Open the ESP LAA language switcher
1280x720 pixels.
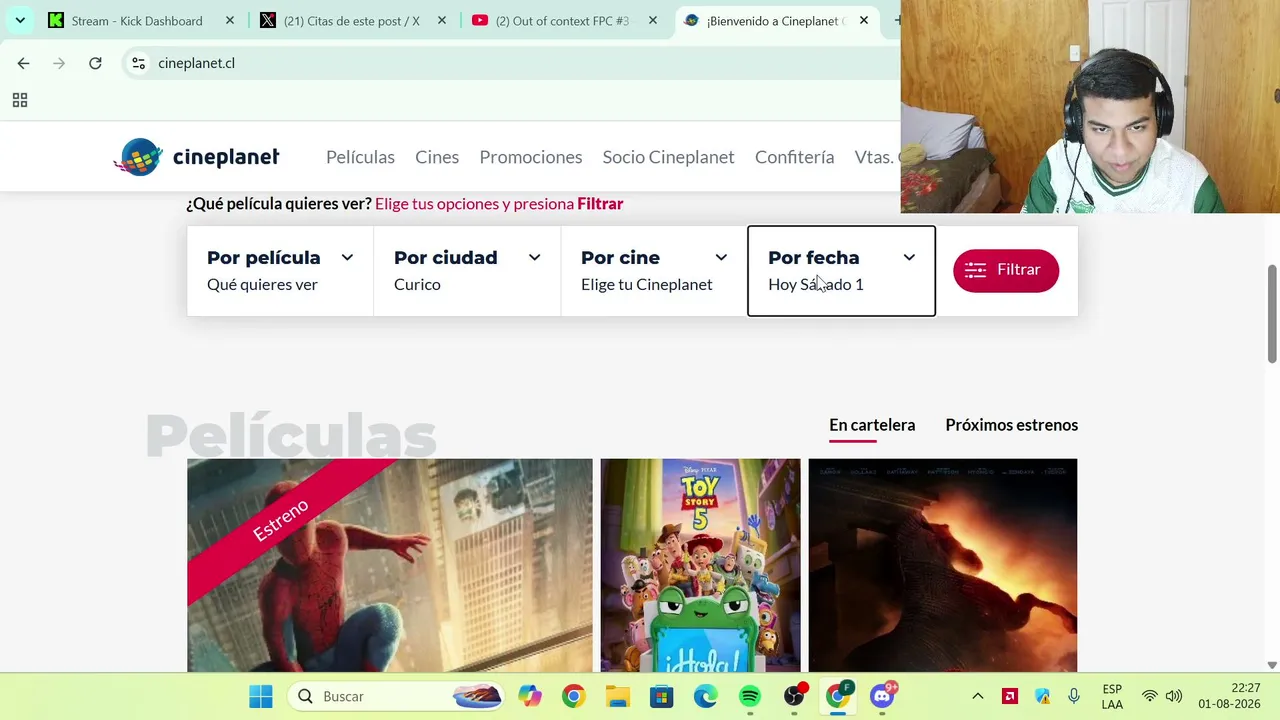tap(1112, 696)
